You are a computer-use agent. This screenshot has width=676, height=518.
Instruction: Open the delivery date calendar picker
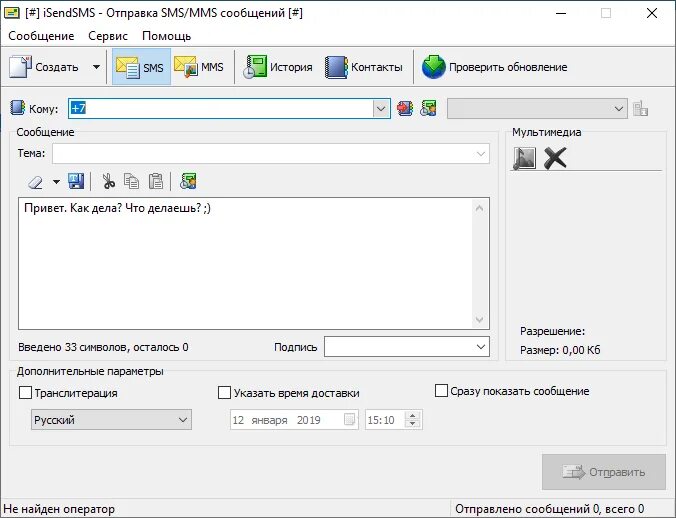pos(350,419)
